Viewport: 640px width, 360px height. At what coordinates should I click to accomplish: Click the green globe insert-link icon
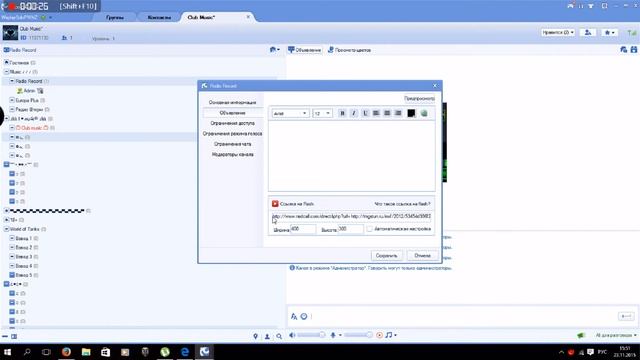424,113
